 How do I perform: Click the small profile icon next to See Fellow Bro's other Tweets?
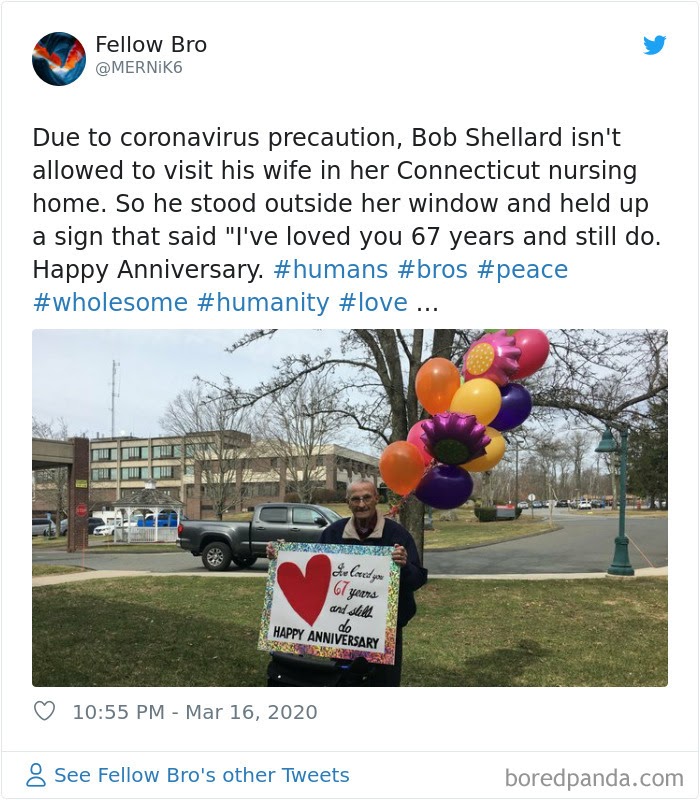click(37, 774)
